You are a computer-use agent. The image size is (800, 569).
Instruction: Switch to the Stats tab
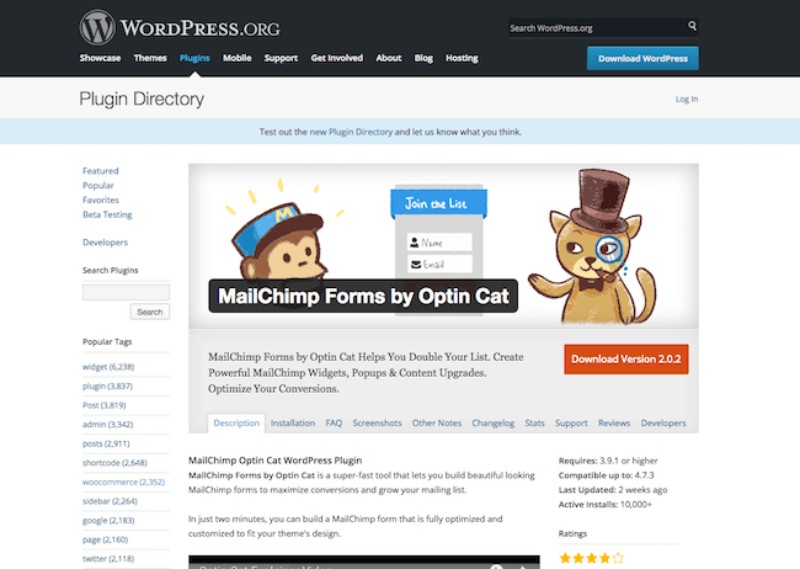point(535,423)
